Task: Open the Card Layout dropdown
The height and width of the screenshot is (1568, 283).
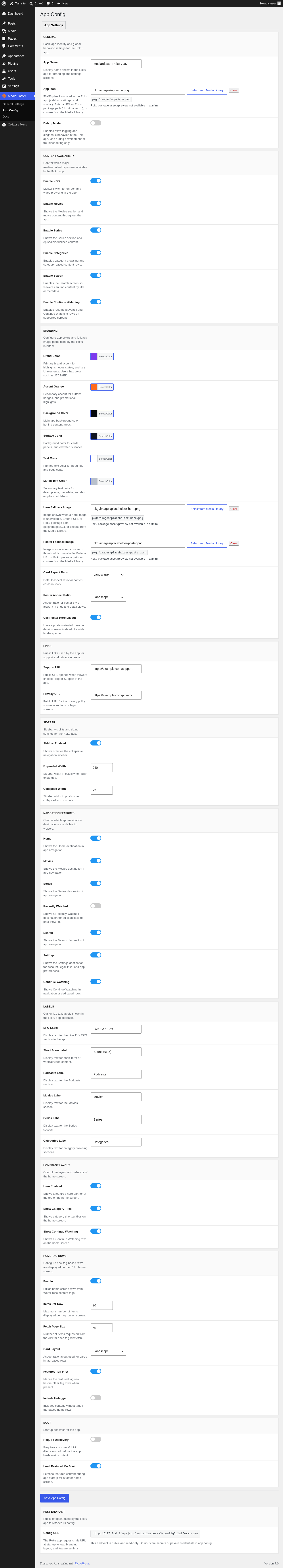Action: point(108,1351)
